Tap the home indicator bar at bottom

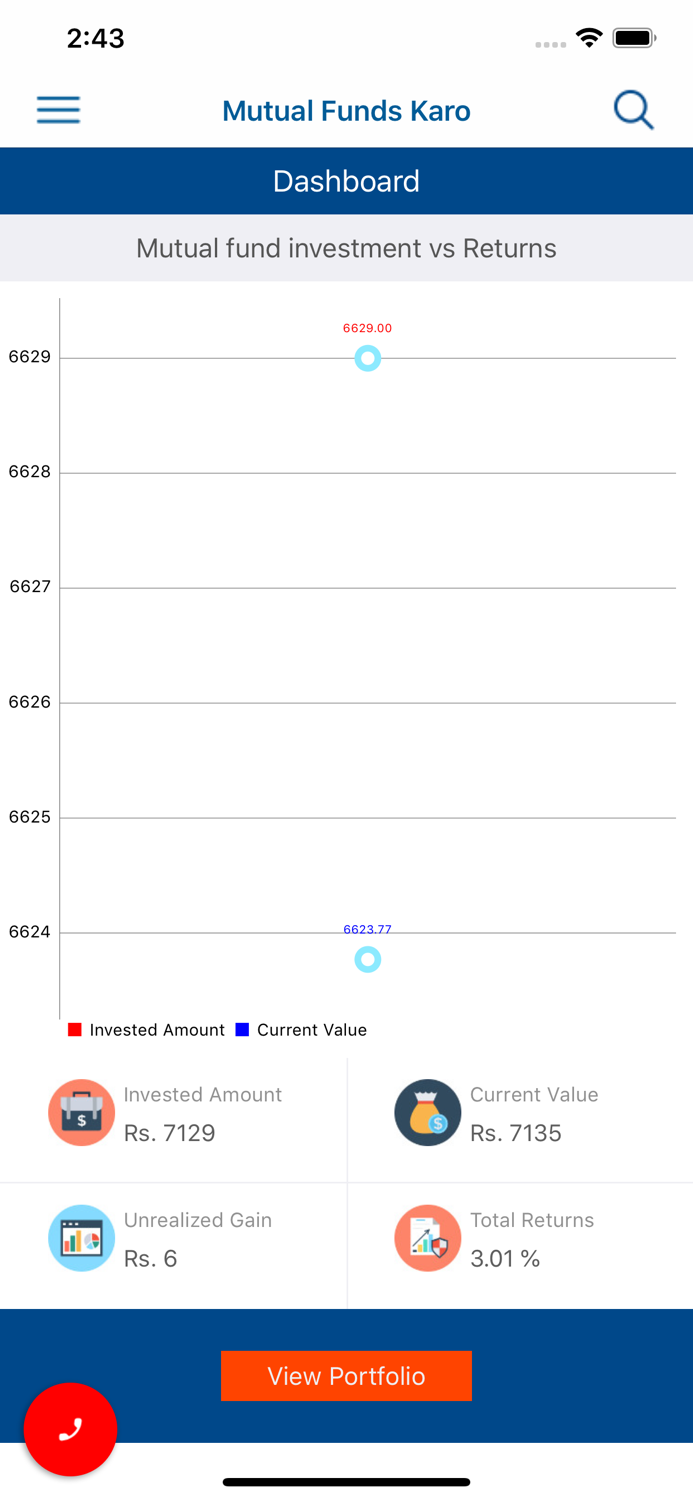point(346,1482)
